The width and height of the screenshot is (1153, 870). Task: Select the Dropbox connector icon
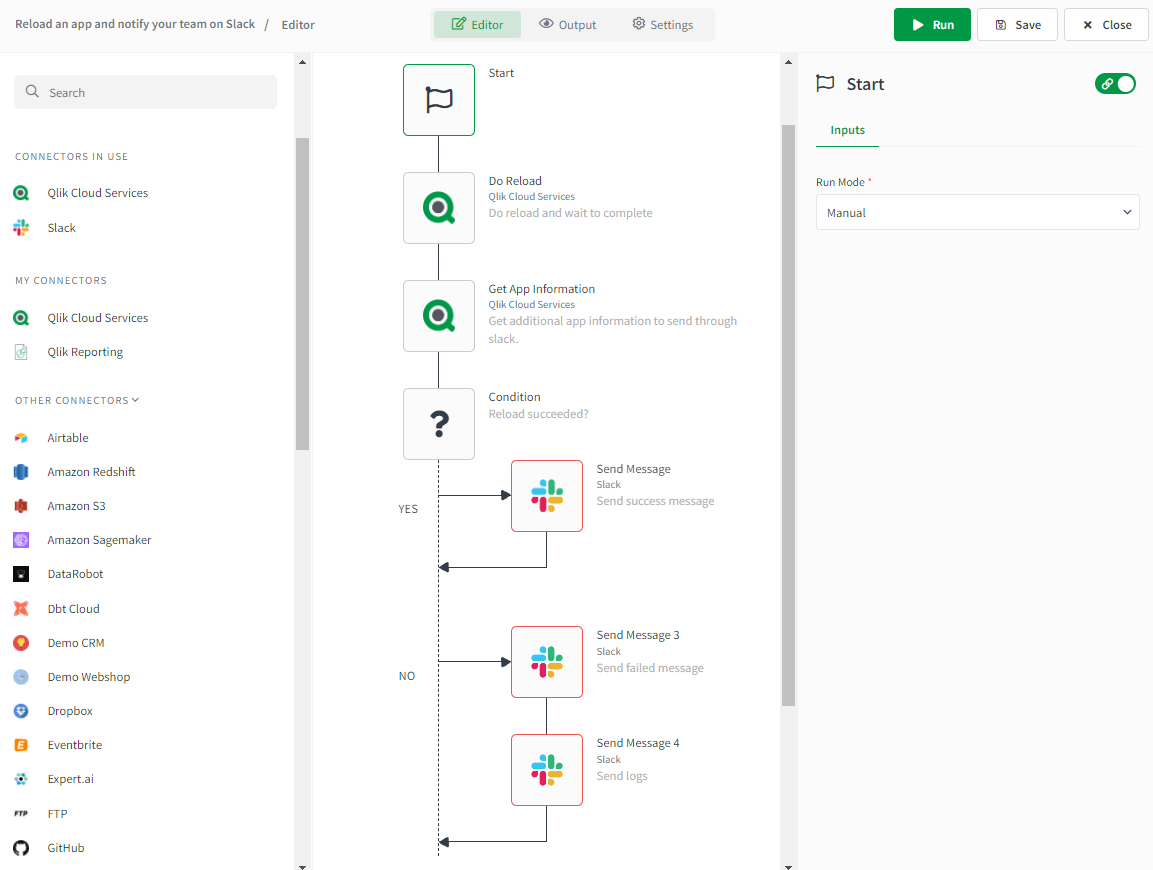[x=22, y=710]
